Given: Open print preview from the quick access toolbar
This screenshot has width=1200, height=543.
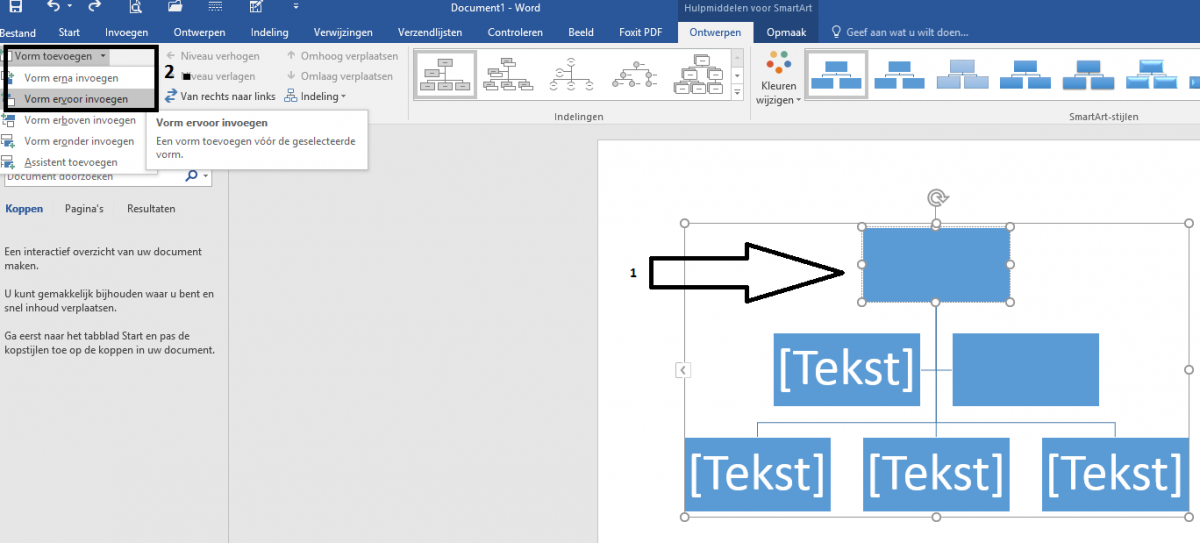Looking at the screenshot, I should pyautogui.click(x=135, y=7).
